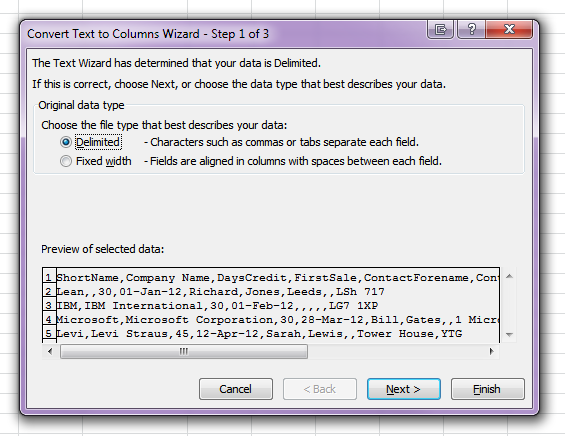Select the Fixed width radio button
The height and width of the screenshot is (436, 565).
66,161
